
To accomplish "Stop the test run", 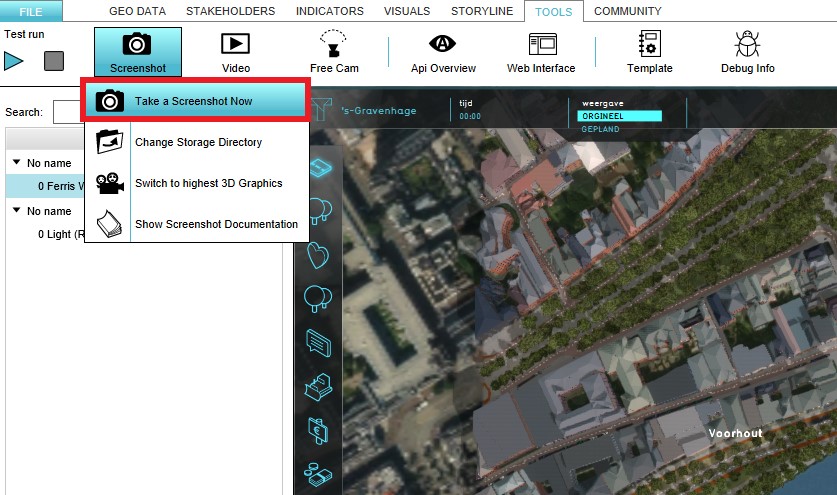I will click(54, 61).
